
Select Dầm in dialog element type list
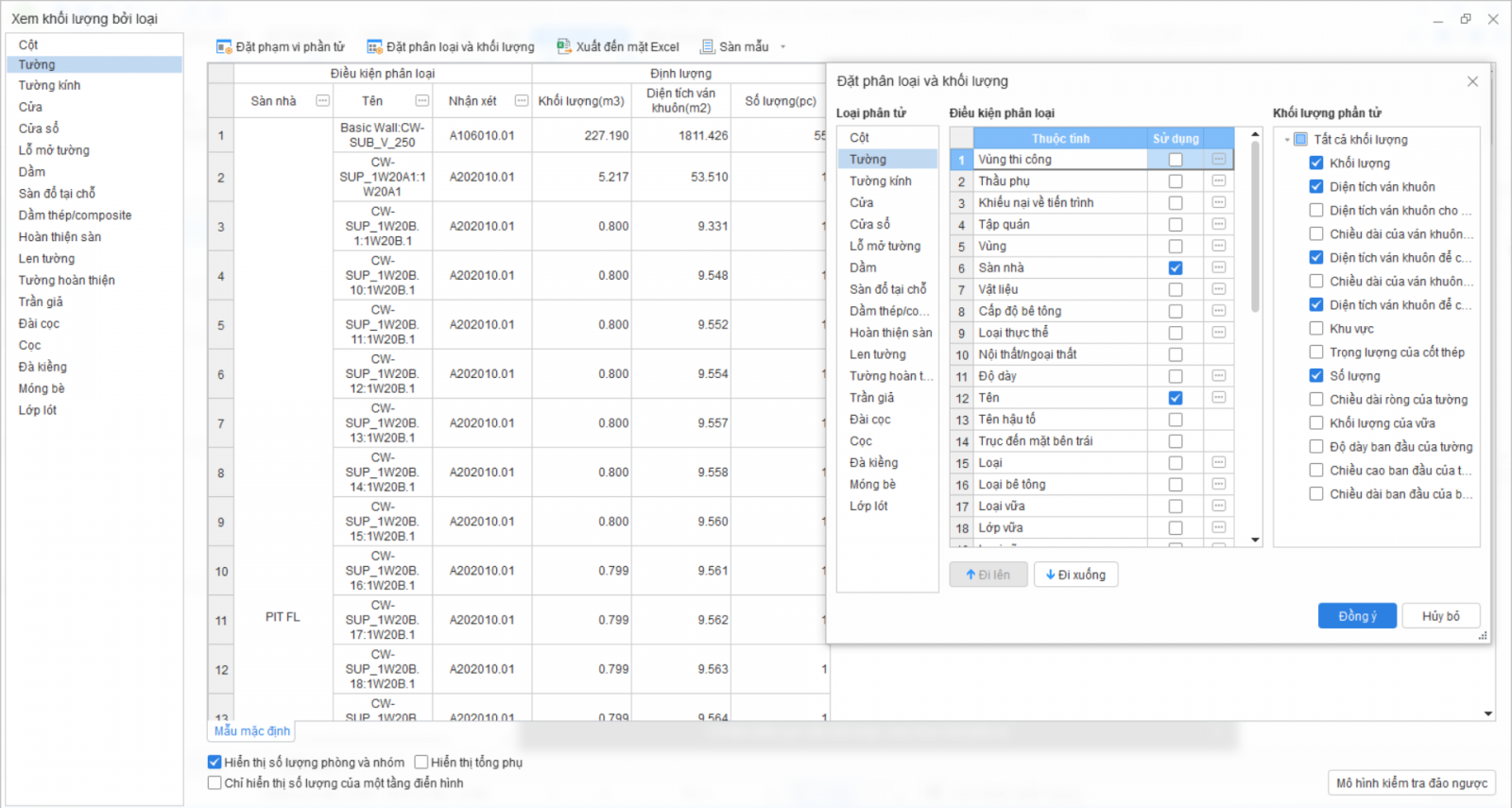(863, 267)
